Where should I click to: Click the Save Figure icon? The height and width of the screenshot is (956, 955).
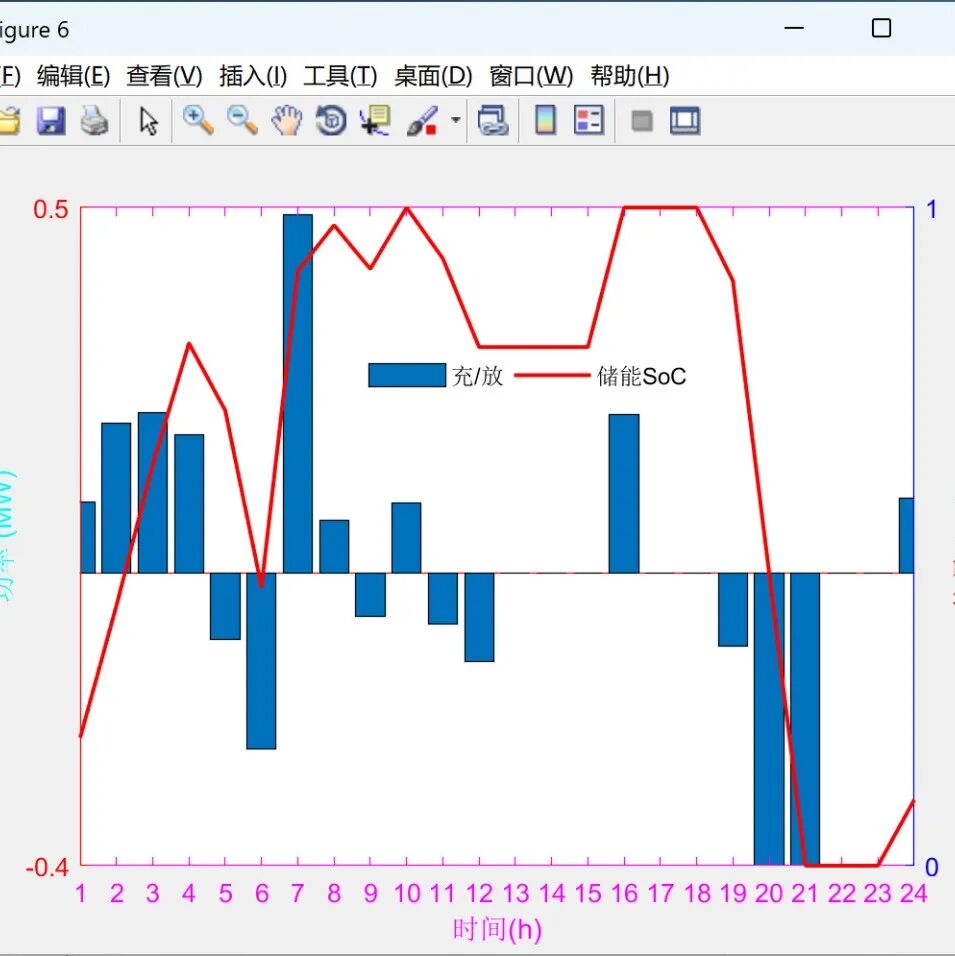(51, 122)
